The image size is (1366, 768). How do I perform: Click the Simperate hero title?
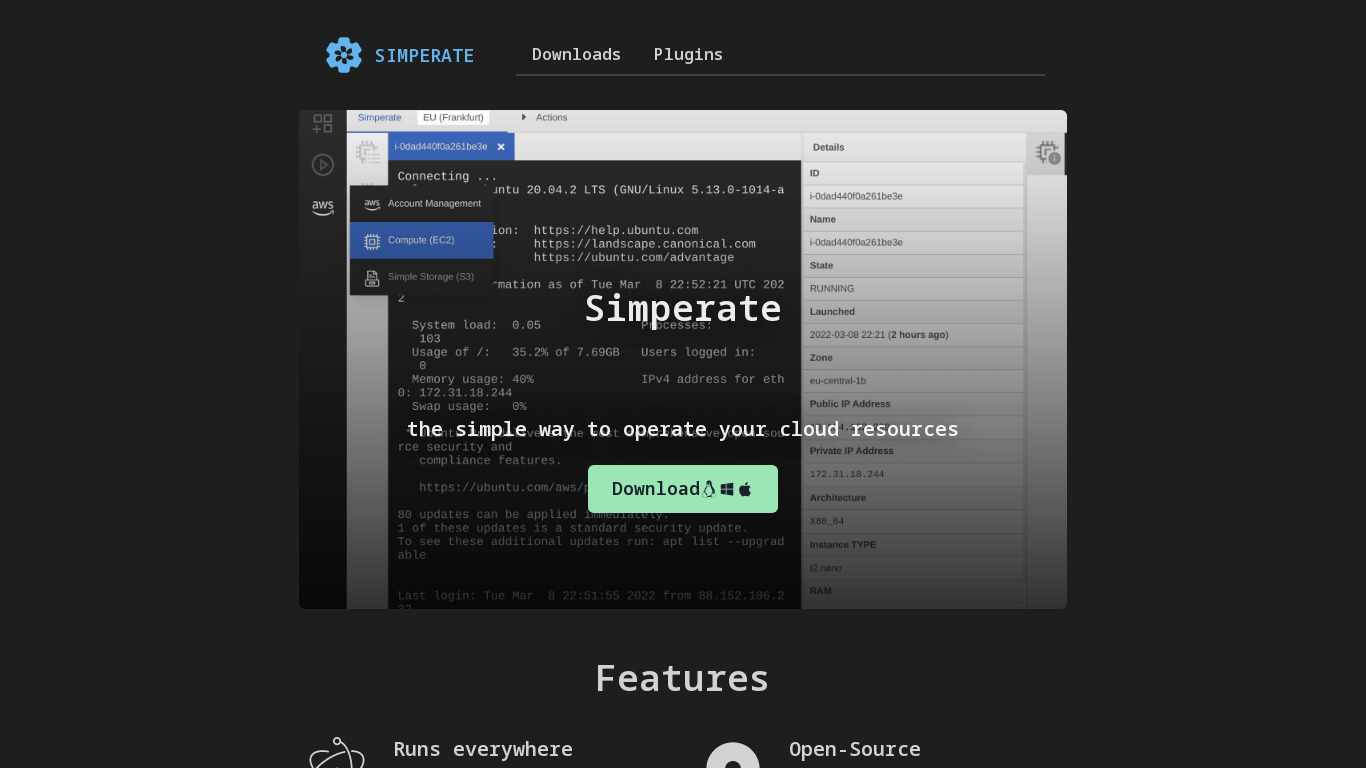[x=683, y=309]
